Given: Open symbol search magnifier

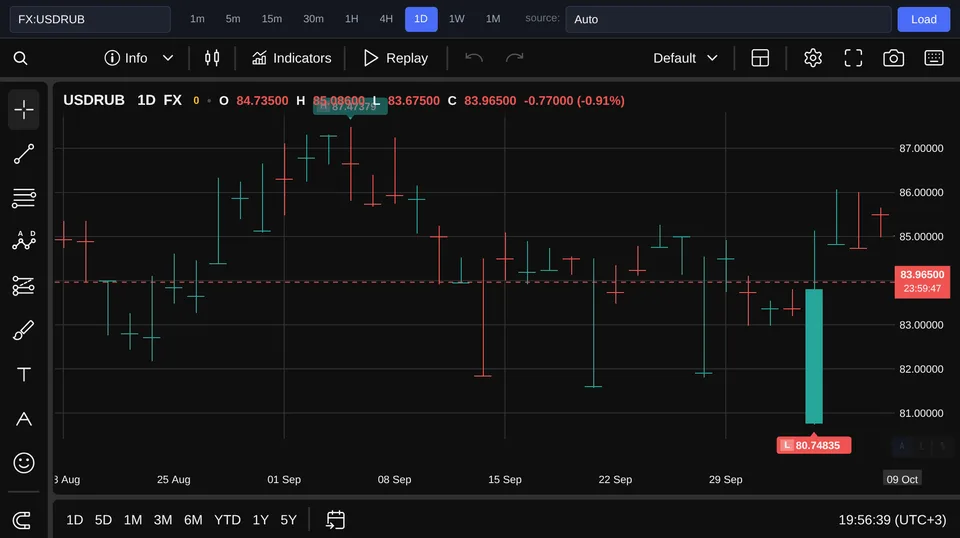Looking at the screenshot, I should tap(20, 58).
